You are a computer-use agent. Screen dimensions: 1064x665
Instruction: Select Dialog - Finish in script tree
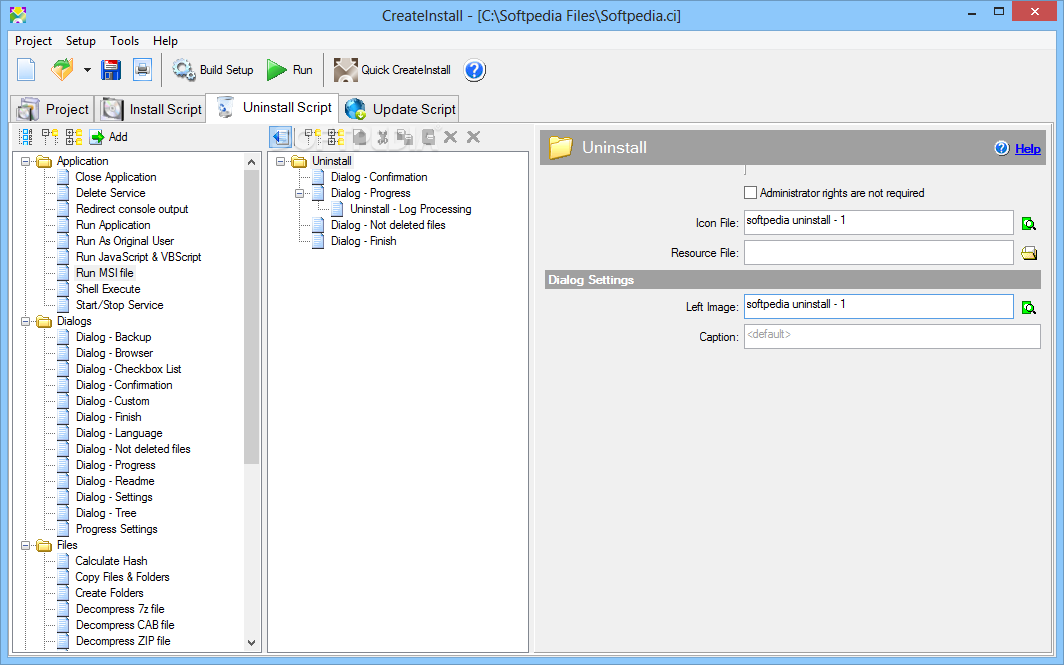(x=364, y=242)
